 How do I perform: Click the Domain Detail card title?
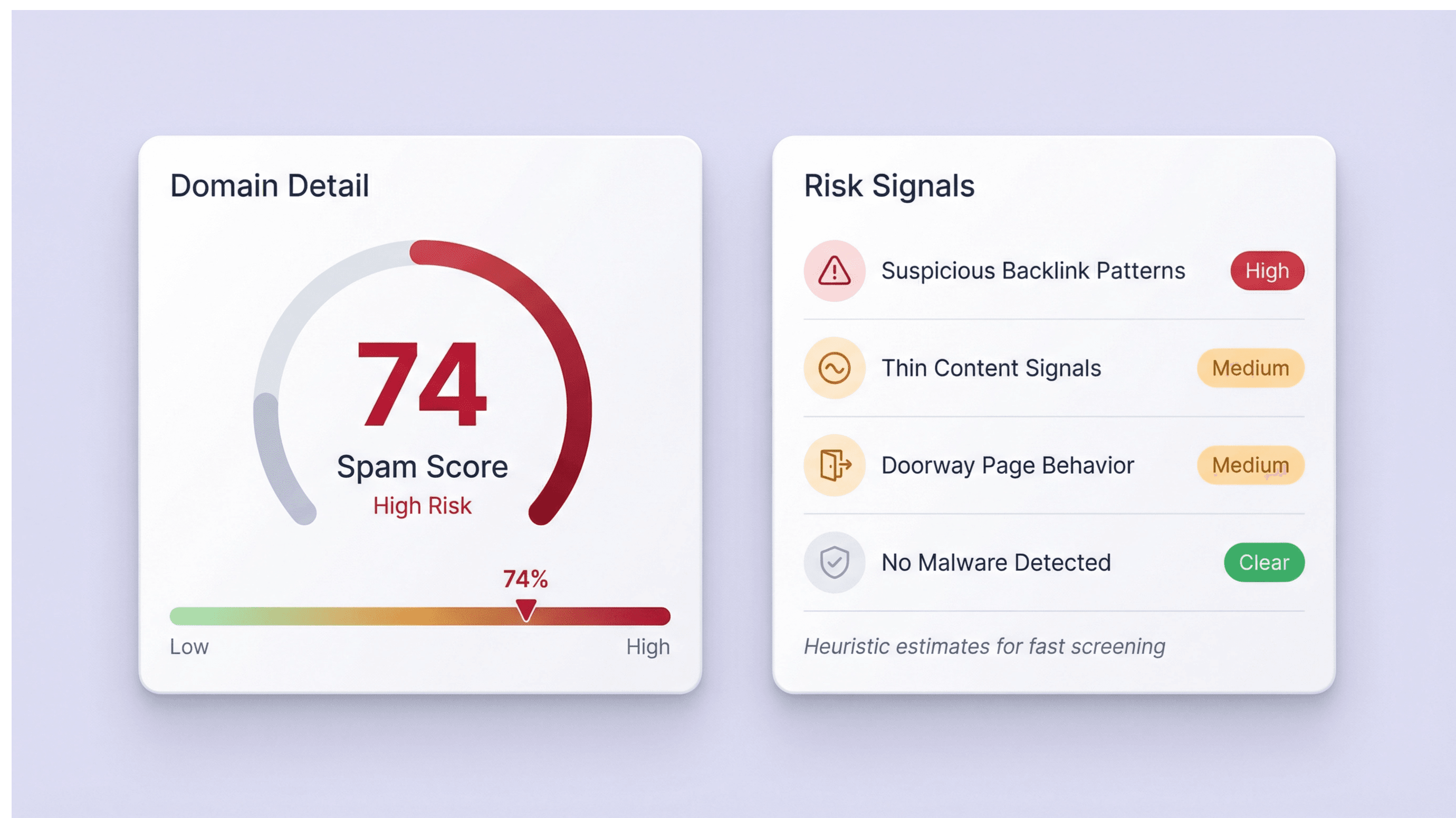(270, 186)
